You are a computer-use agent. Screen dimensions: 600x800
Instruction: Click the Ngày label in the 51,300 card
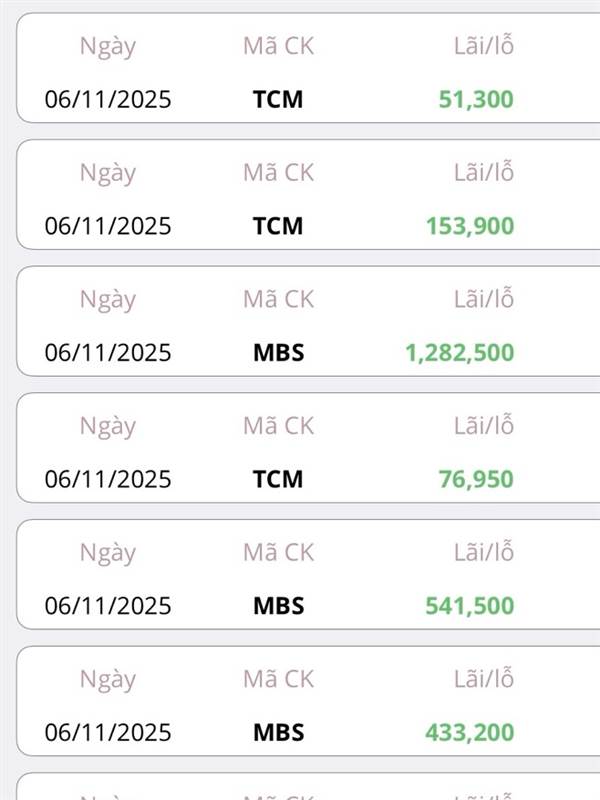(x=107, y=46)
